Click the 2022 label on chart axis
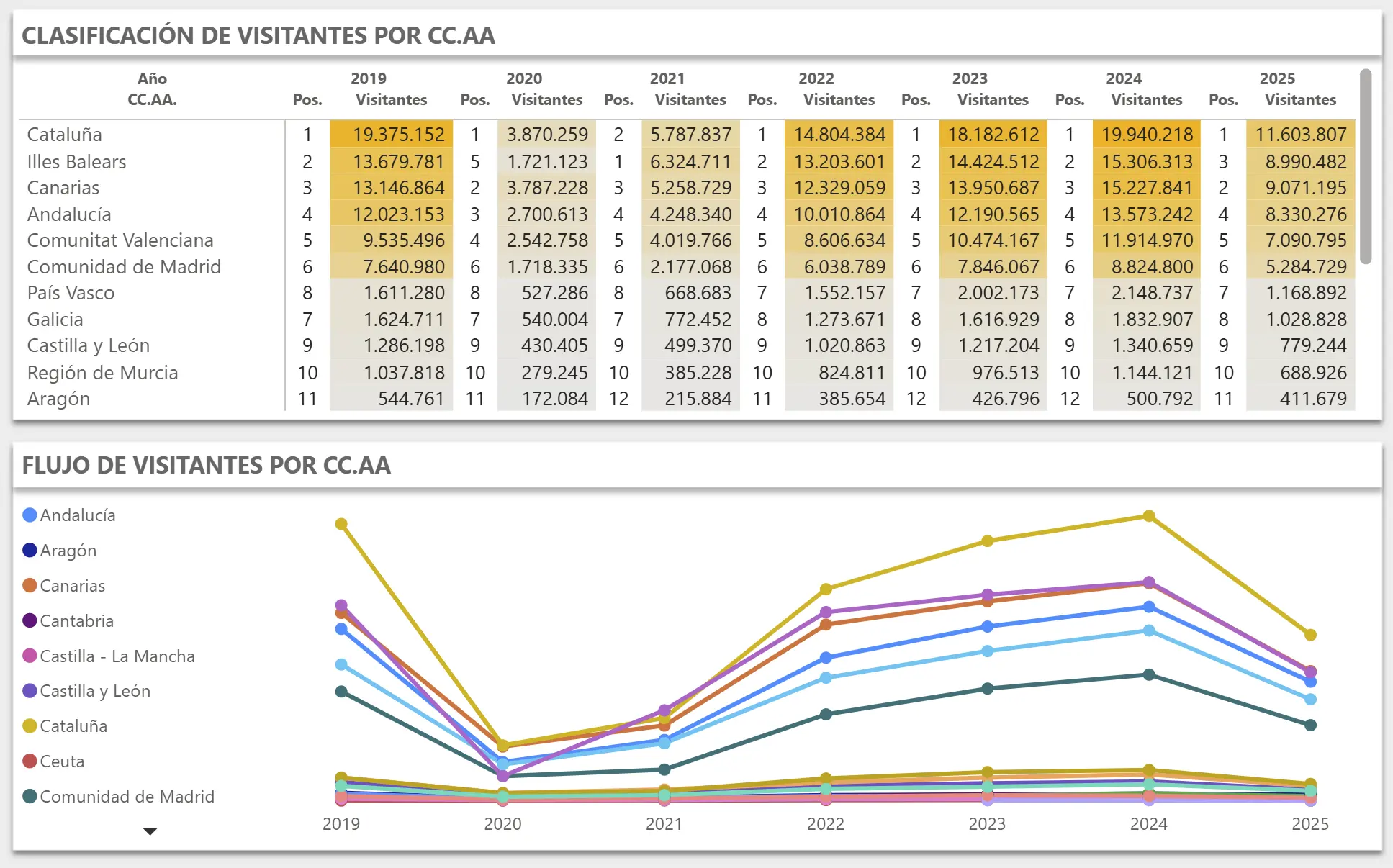 (826, 824)
